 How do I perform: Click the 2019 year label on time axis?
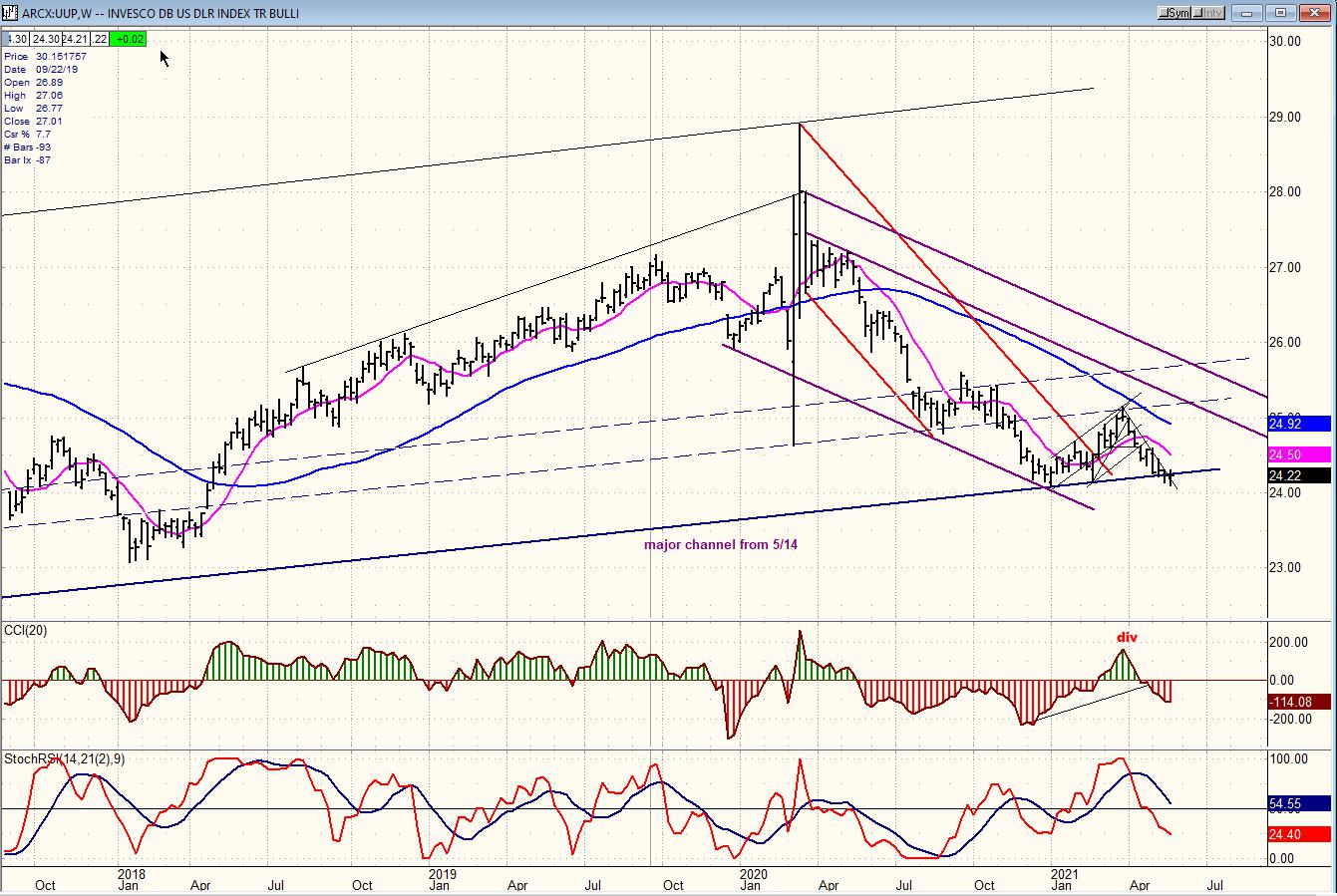[442, 873]
